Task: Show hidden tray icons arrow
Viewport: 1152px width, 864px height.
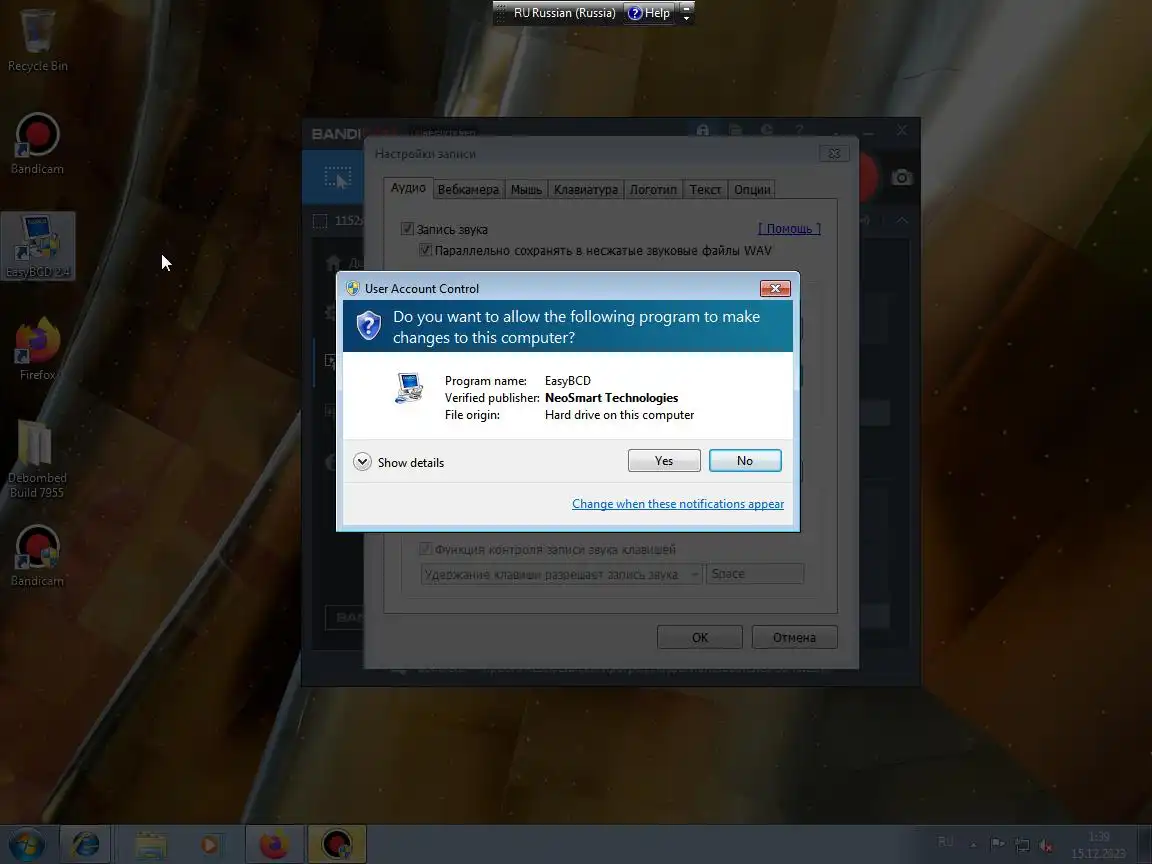Action: (973, 845)
